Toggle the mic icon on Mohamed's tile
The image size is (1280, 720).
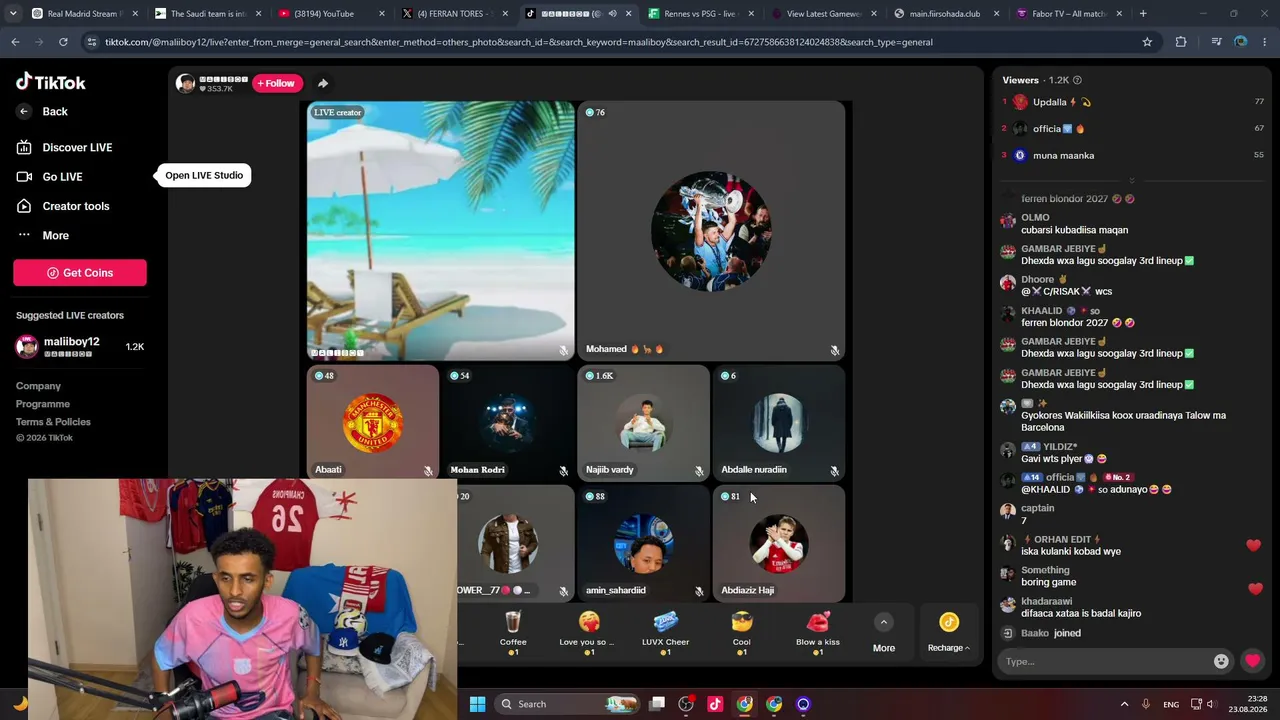(835, 350)
